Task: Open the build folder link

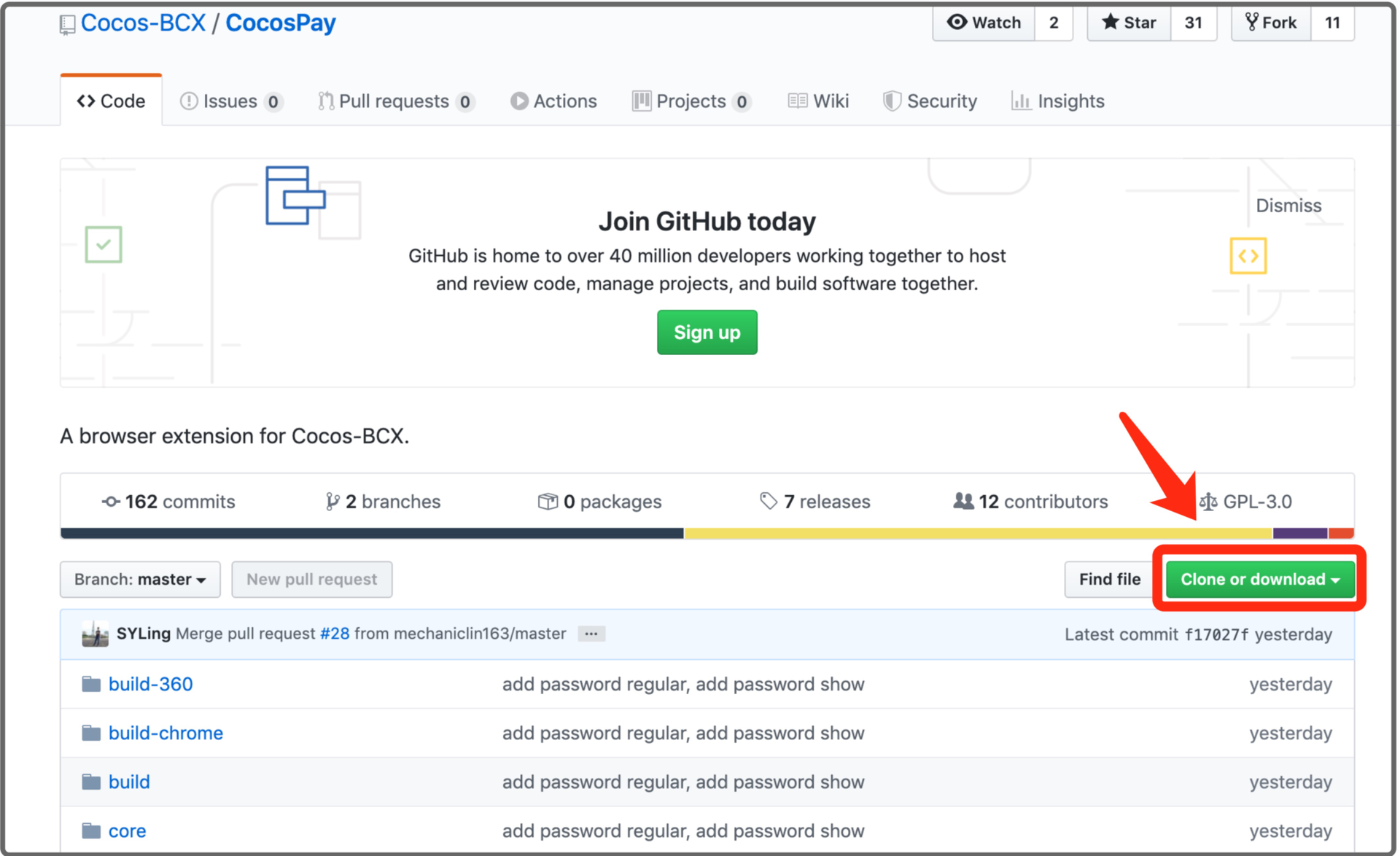Action: 129,782
